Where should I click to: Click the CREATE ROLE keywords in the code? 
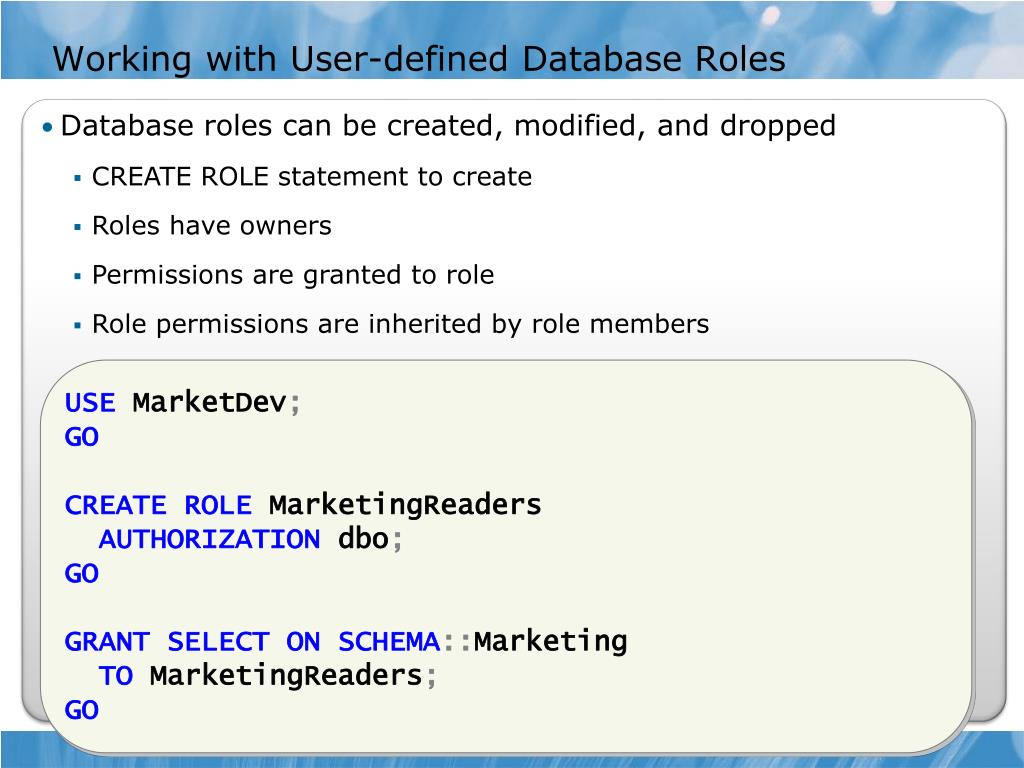[x=158, y=505]
